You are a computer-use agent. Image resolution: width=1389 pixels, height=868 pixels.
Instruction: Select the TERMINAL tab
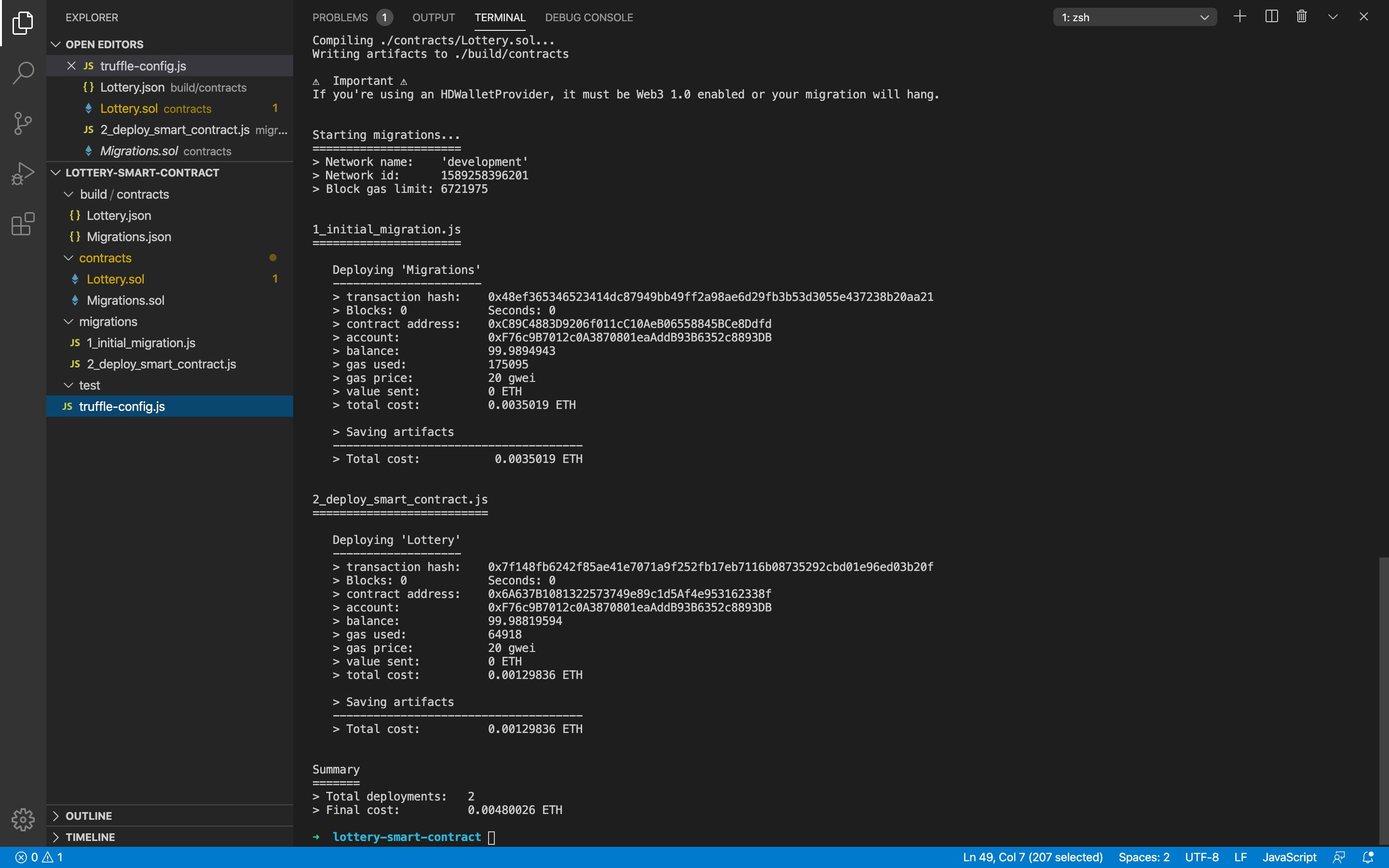500,17
